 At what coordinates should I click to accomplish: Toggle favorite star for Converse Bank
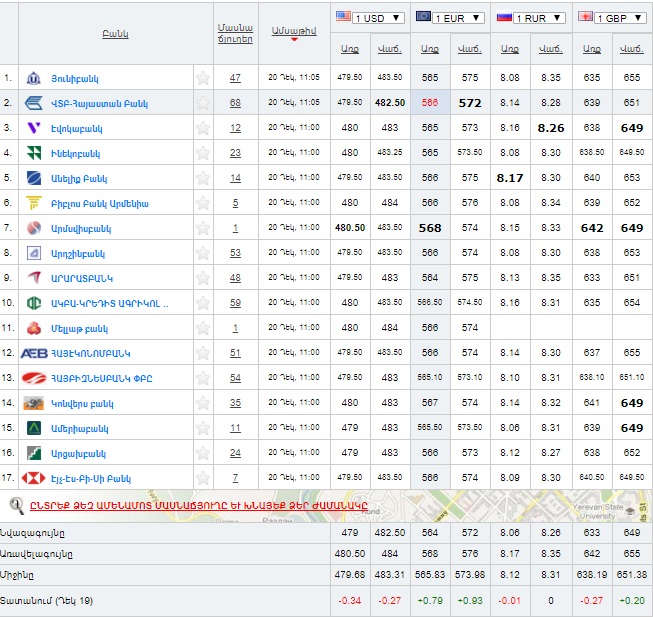[x=203, y=403]
